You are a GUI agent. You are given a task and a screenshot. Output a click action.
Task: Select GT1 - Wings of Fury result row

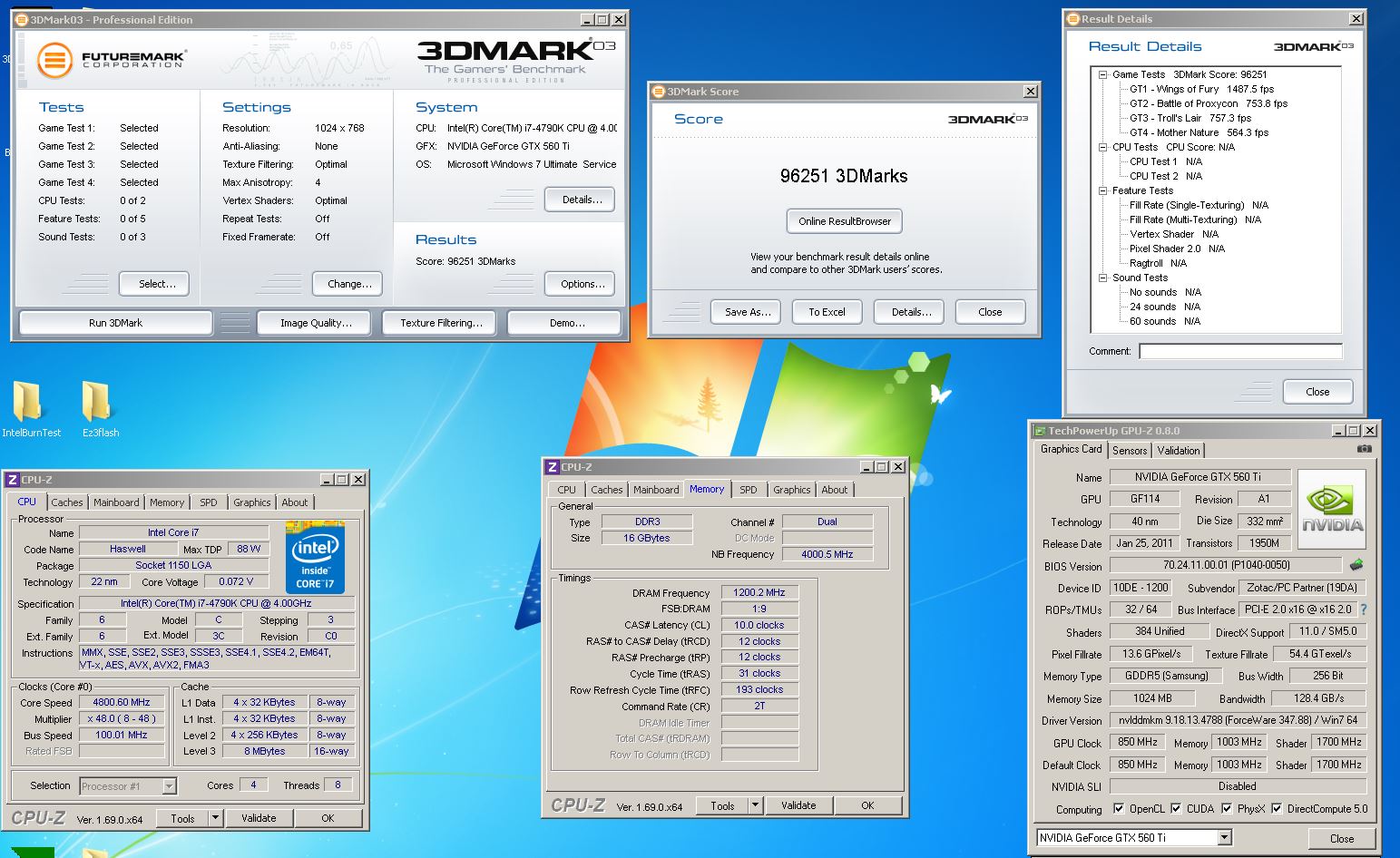tap(1201, 89)
